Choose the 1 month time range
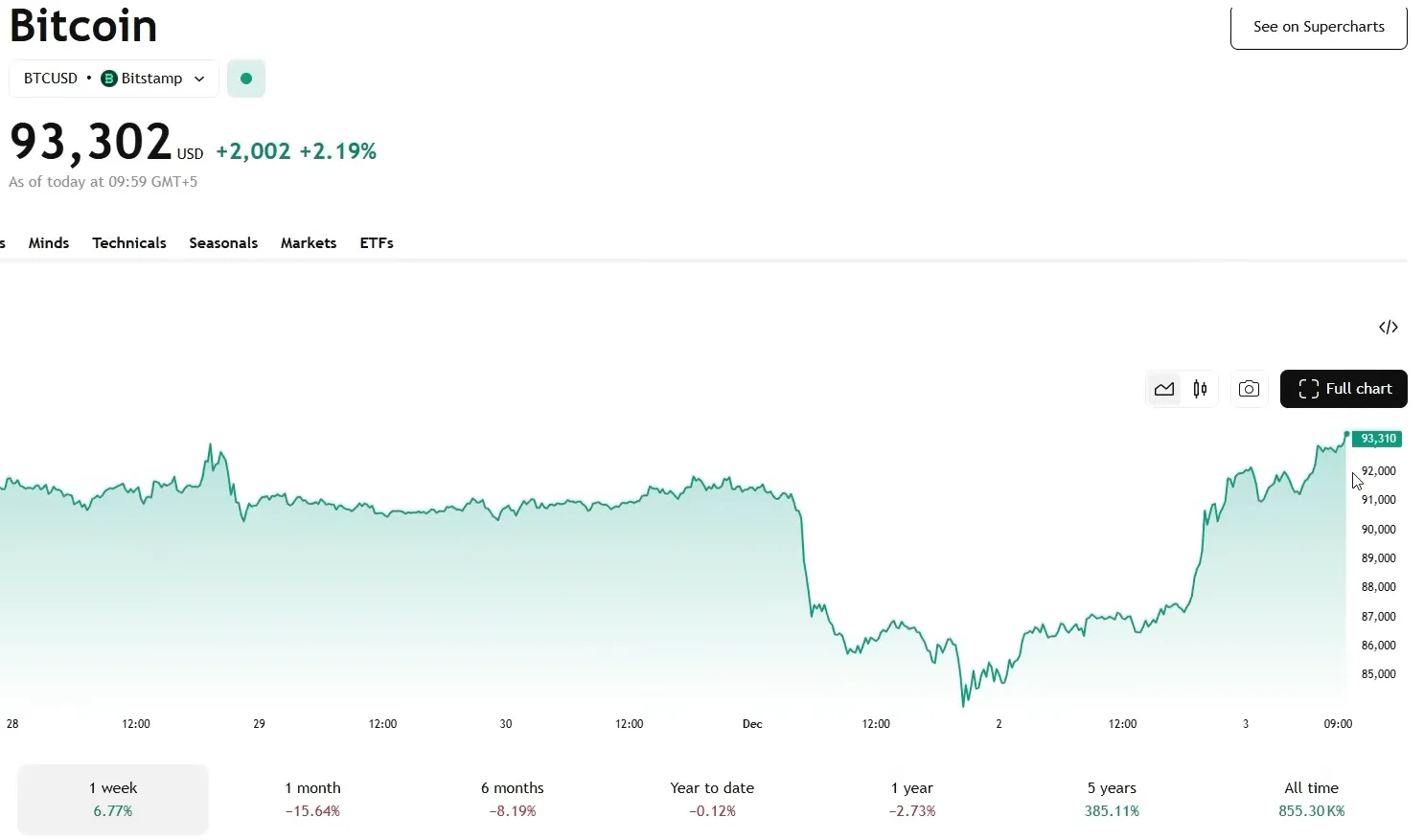This screenshot has width=1424, height=840. 312,799
